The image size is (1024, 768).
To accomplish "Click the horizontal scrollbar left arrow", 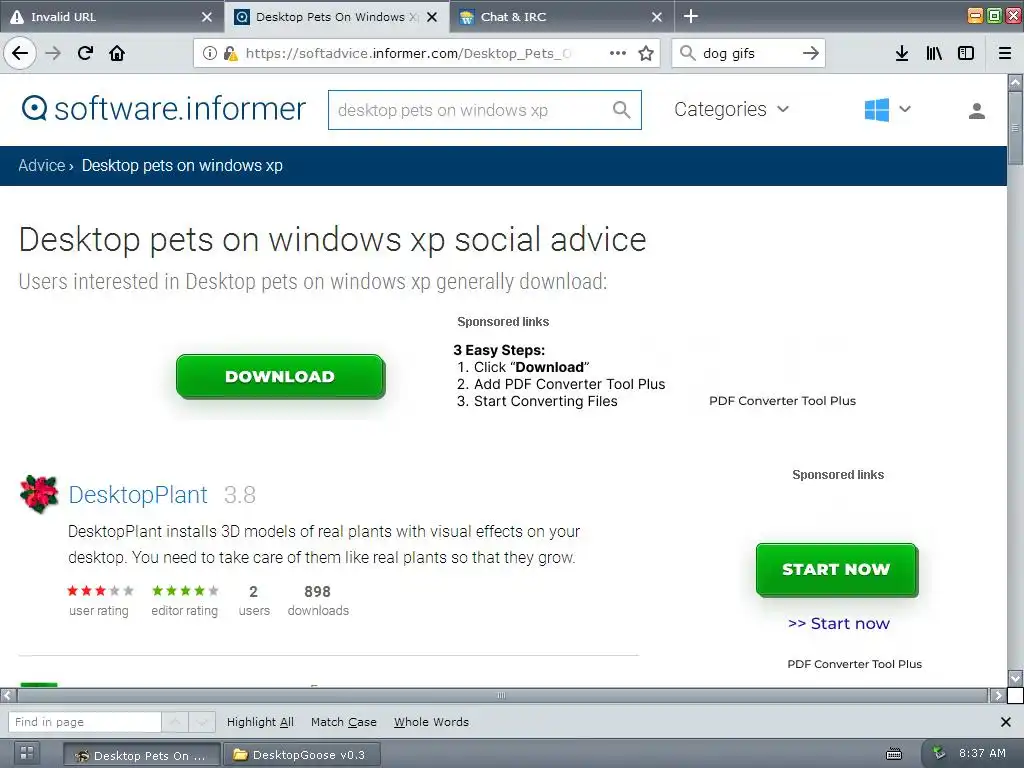I will coord(7,695).
